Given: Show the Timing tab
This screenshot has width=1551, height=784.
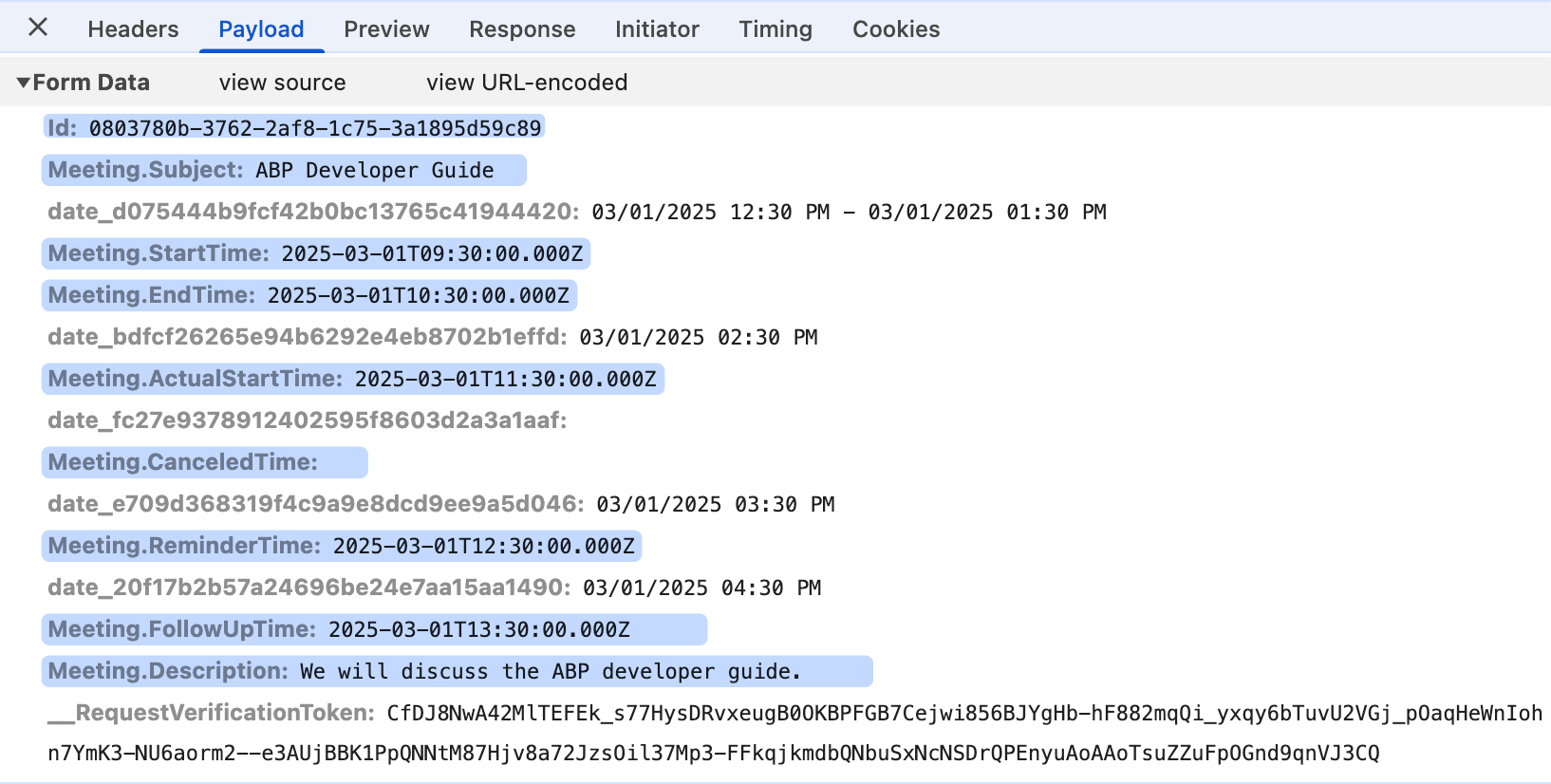Looking at the screenshot, I should click(x=775, y=29).
